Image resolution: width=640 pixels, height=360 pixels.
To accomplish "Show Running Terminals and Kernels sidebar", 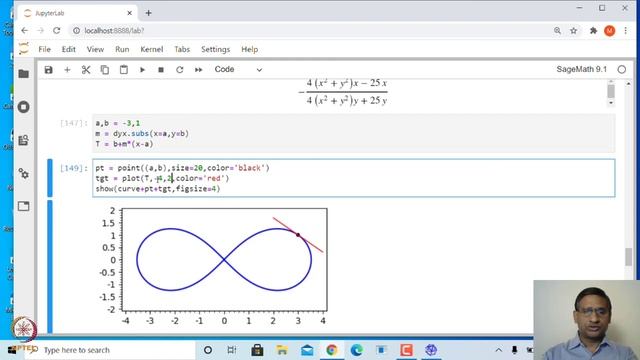I will pyautogui.click(x=24, y=107).
